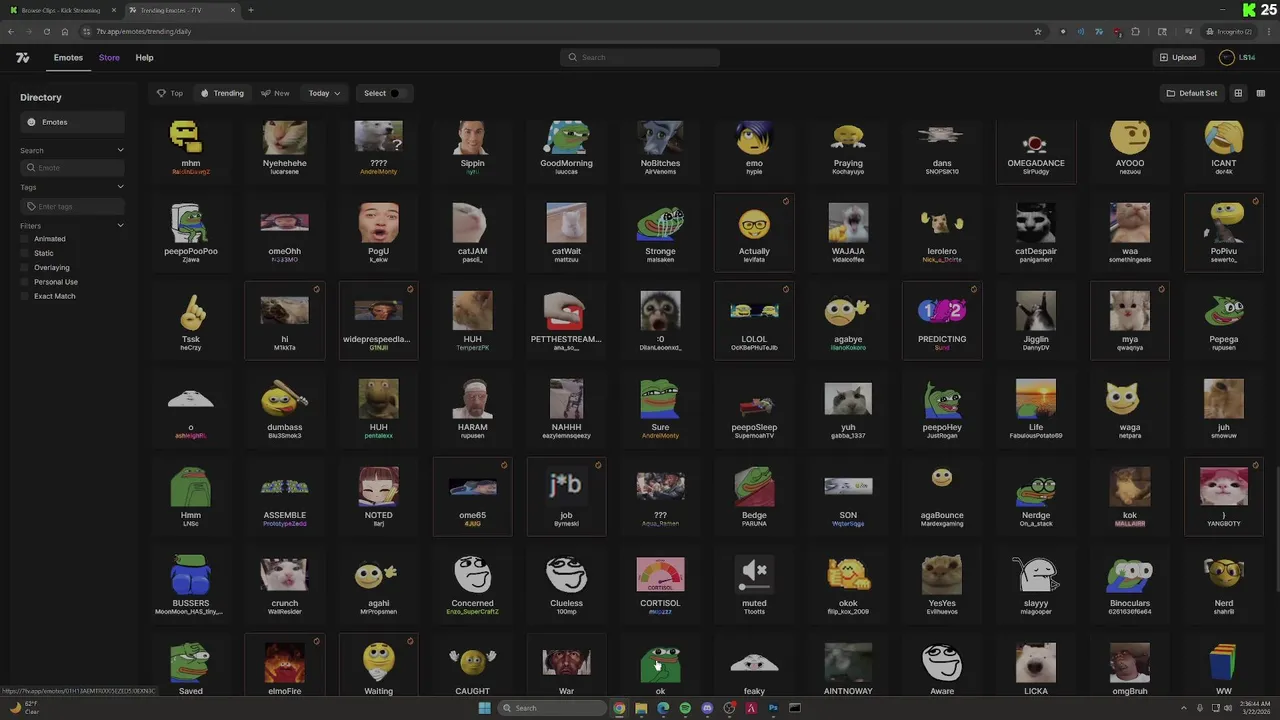Viewport: 1280px width, 720px height.
Task: Switch to the compact column view icon
Action: point(1261,93)
